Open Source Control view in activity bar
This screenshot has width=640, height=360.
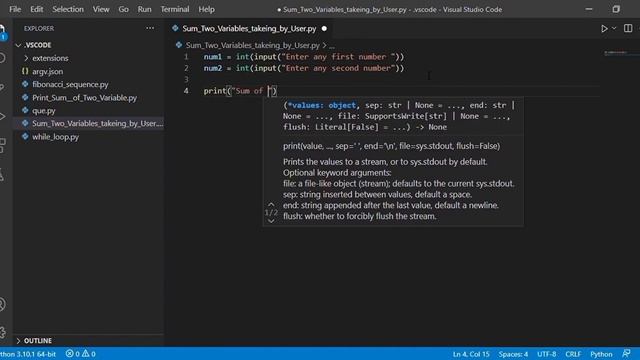[2, 87]
